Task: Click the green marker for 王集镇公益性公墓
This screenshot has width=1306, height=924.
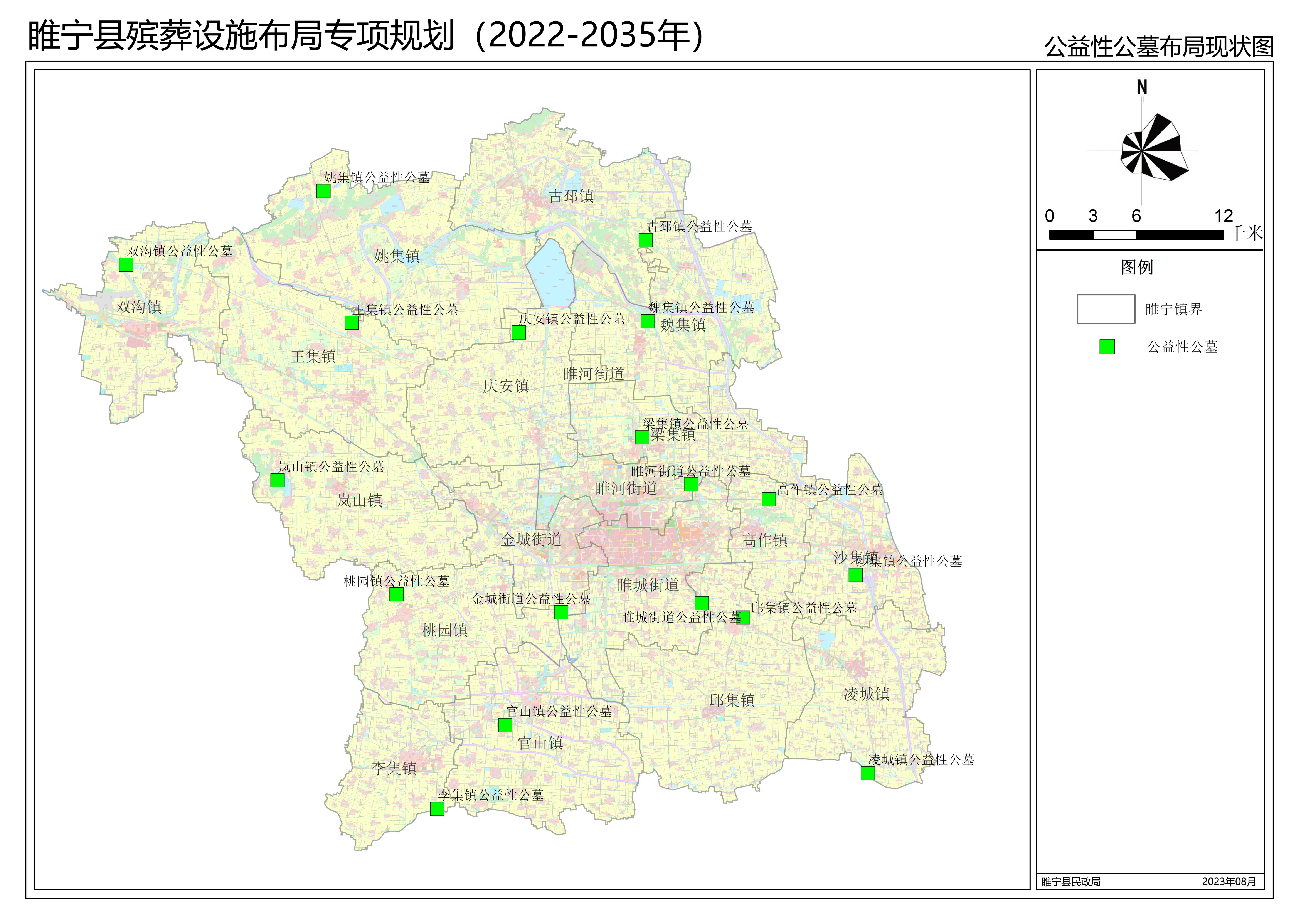Action: click(x=352, y=323)
